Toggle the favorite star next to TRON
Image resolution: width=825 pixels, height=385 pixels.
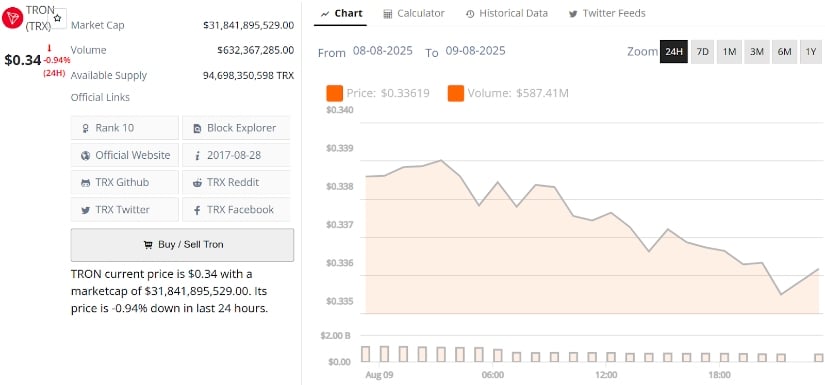click(x=57, y=18)
